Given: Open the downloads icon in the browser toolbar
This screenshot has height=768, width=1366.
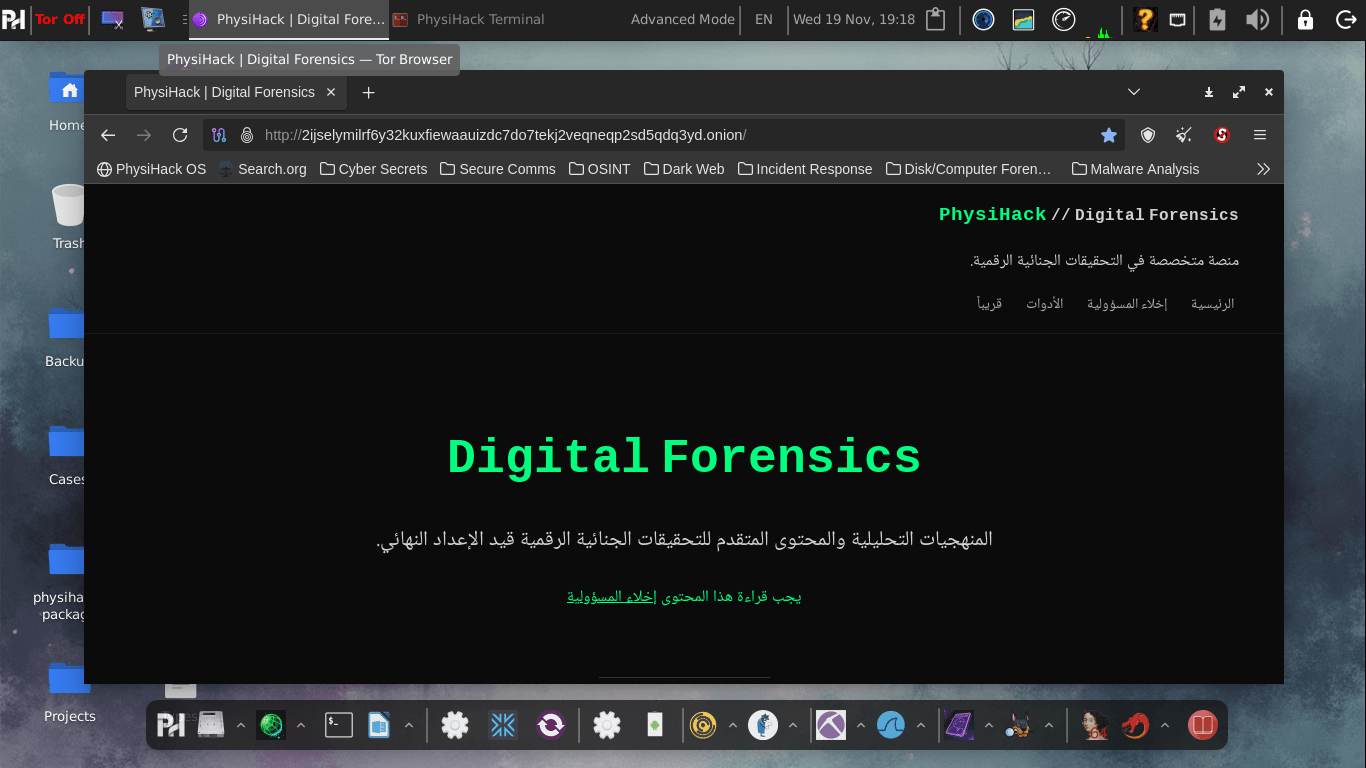Looking at the screenshot, I should 1208,91.
